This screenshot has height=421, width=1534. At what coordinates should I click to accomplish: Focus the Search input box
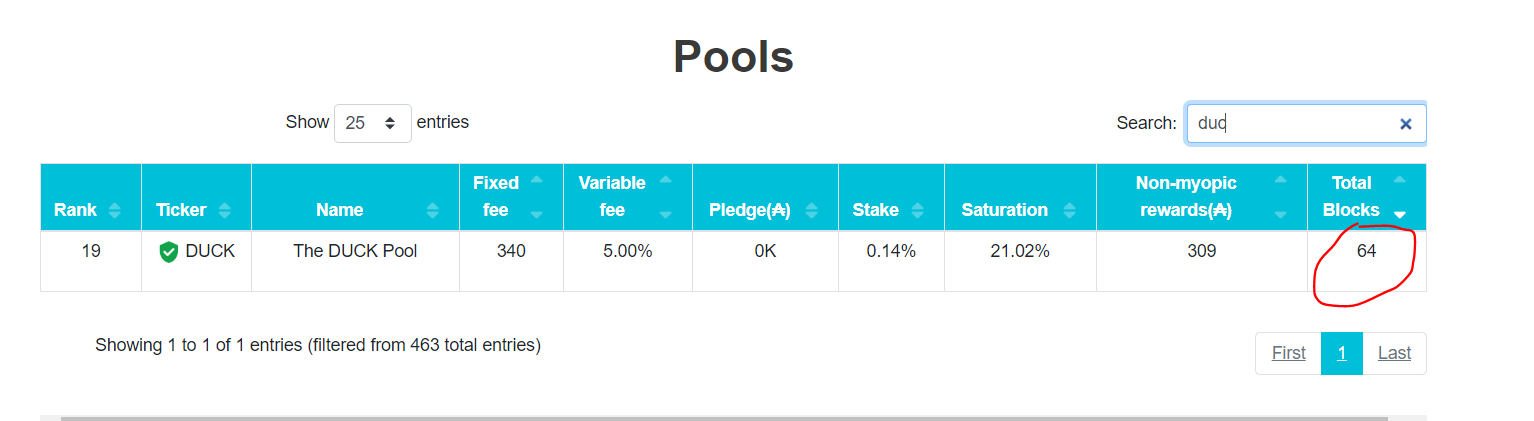pyautogui.click(x=1290, y=124)
